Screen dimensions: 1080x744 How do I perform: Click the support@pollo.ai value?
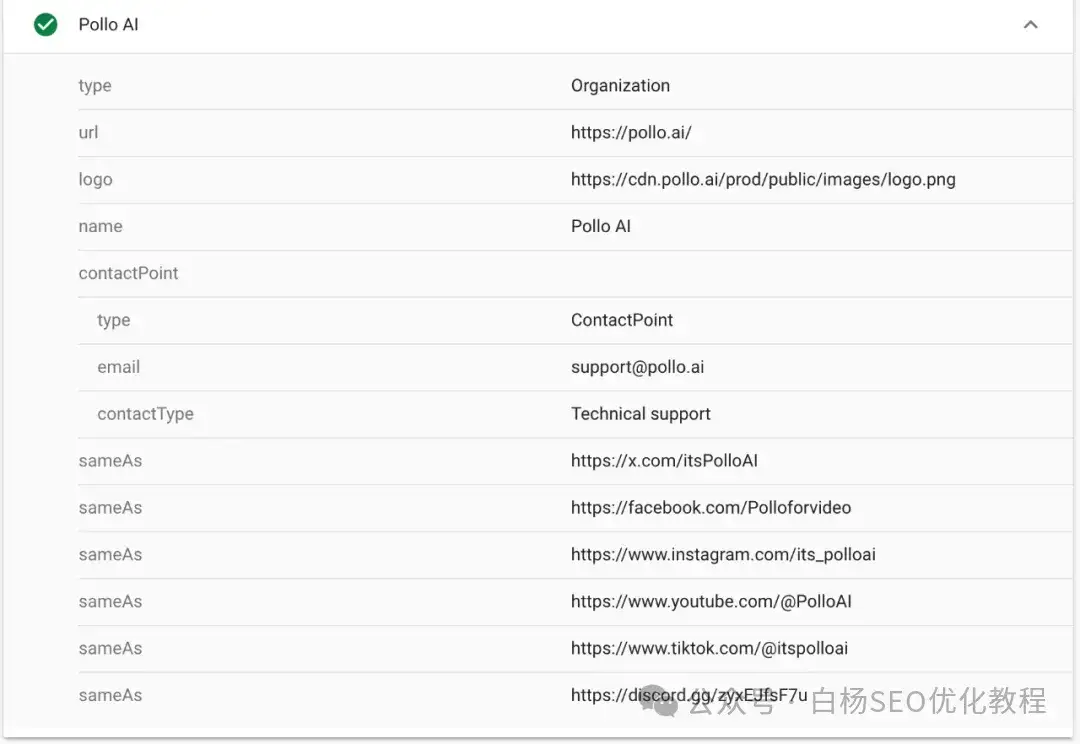637,367
